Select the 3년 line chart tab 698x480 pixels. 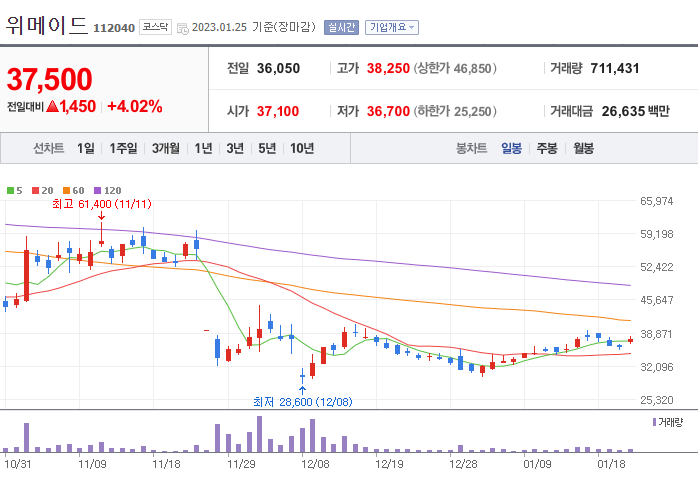(235, 148)
